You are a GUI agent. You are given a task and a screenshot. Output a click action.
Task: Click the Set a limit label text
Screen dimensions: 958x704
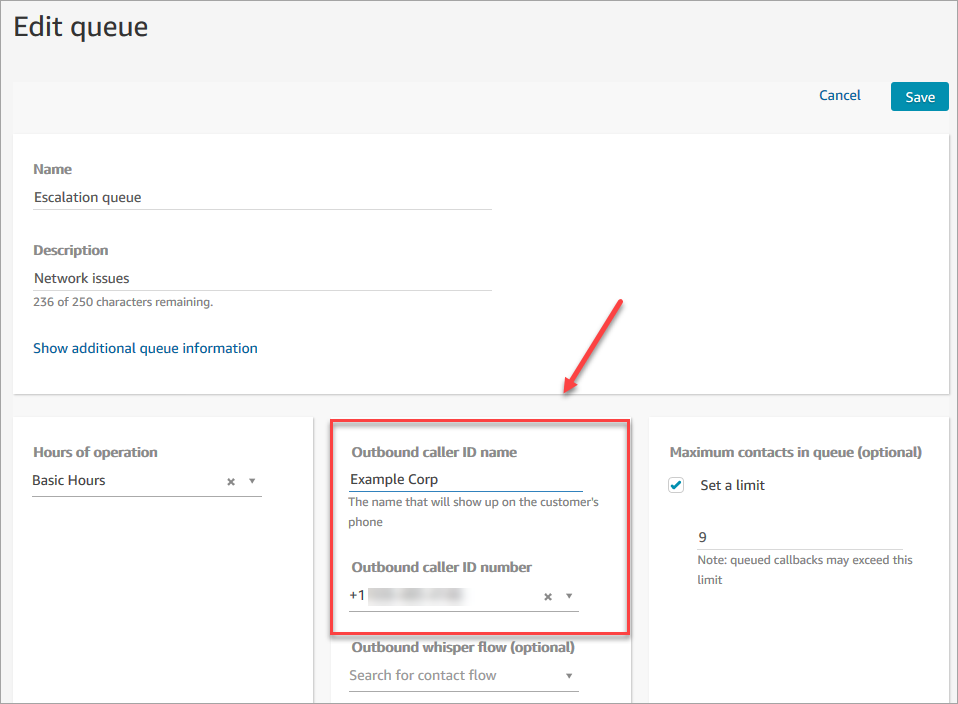(x=732, y=485)
